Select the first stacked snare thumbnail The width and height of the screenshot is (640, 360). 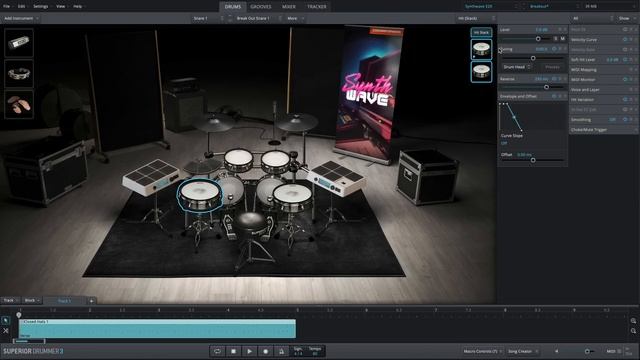[481, 49]
